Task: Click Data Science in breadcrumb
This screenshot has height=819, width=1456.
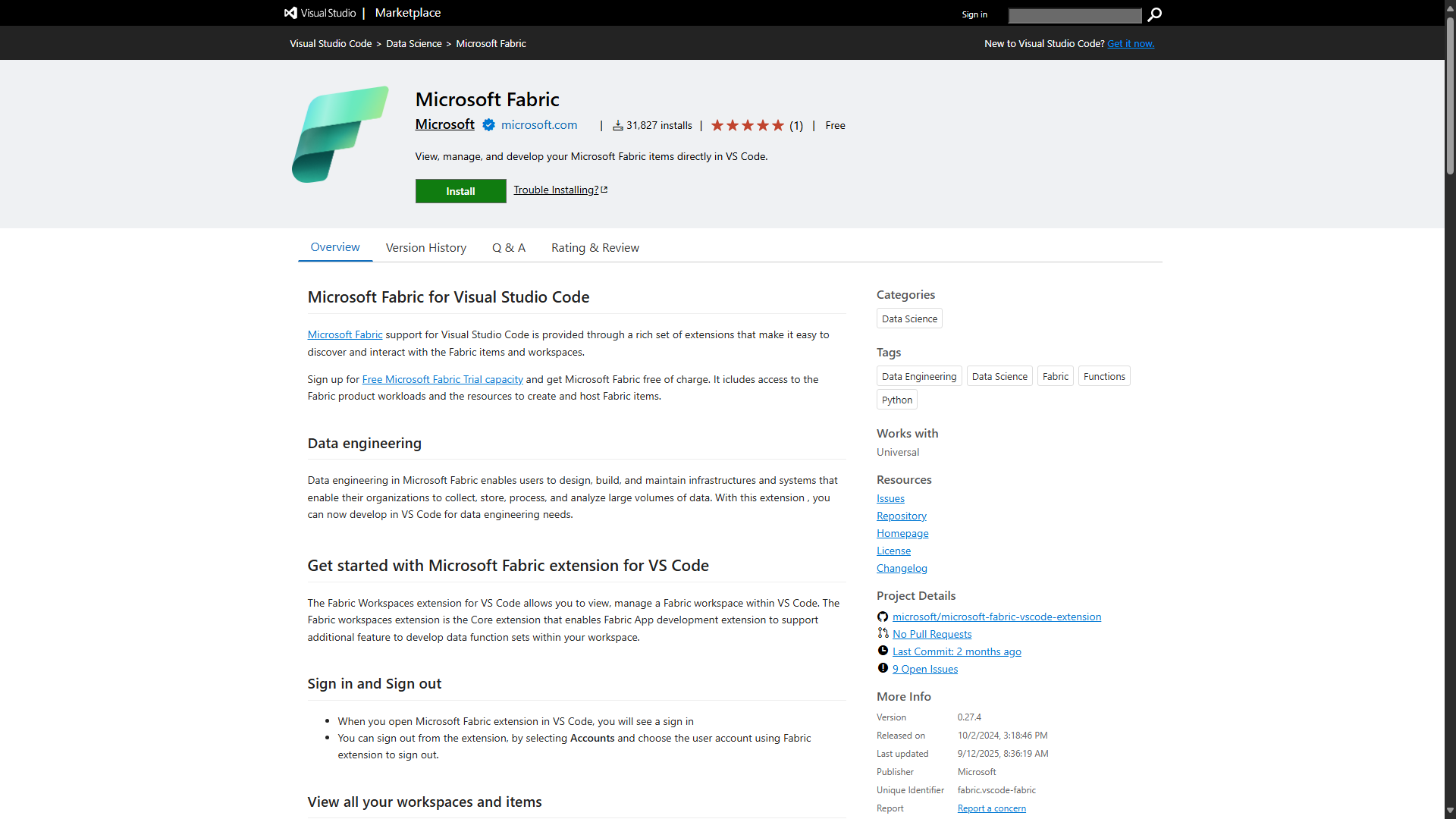Action: pyautogui.click(x=413, y=44)
